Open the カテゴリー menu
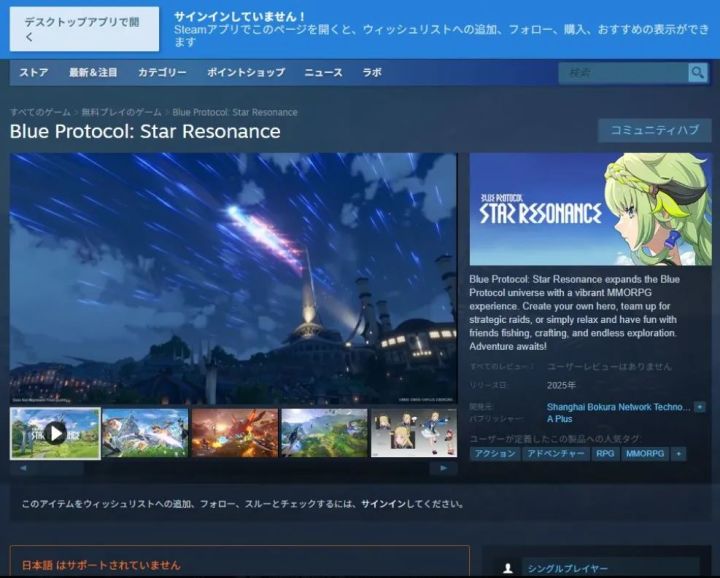This screenshot has width=720, height=578. [x=162, y=73]
